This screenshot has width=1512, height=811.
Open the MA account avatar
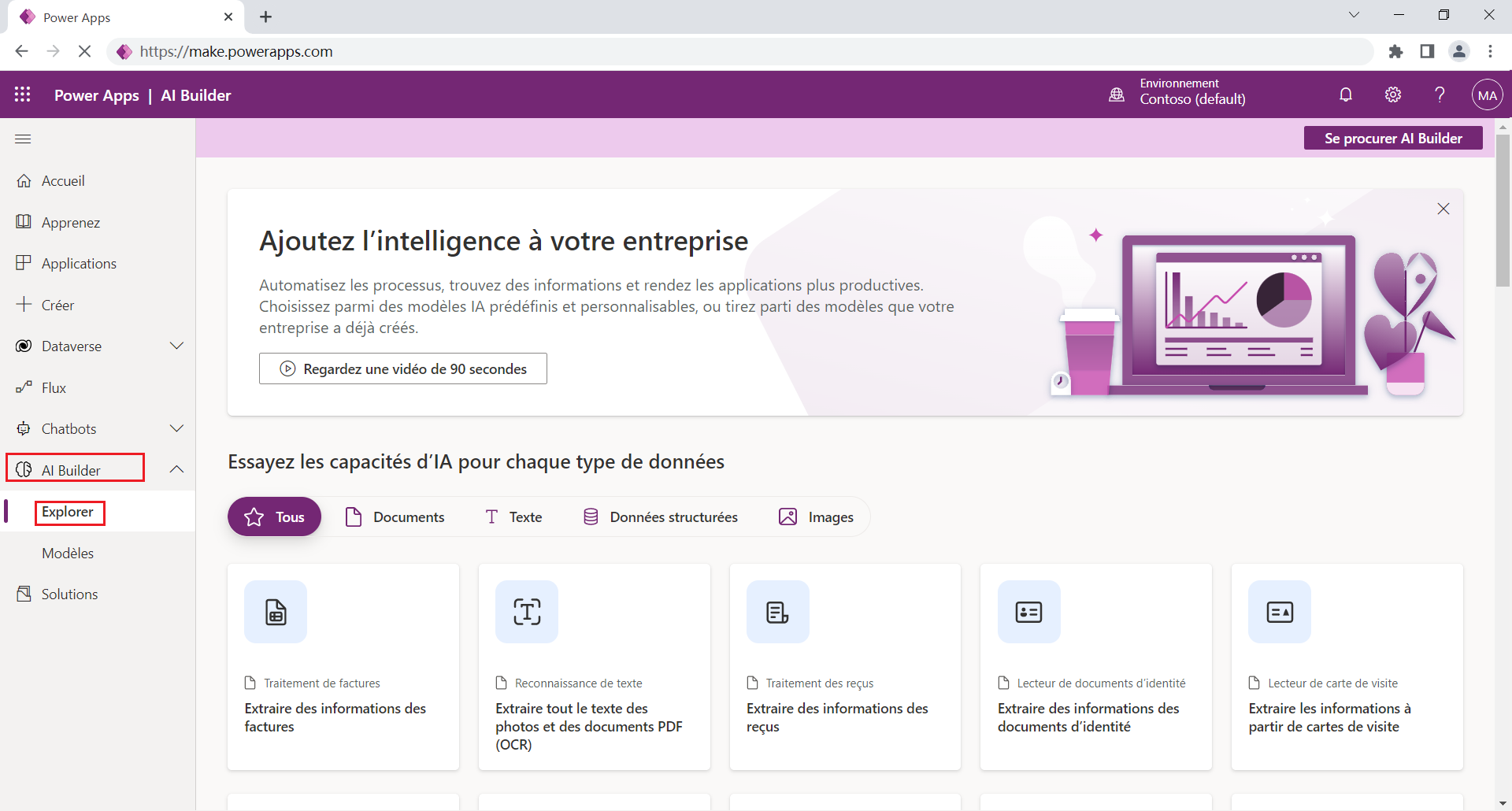tap(1487, 95)
